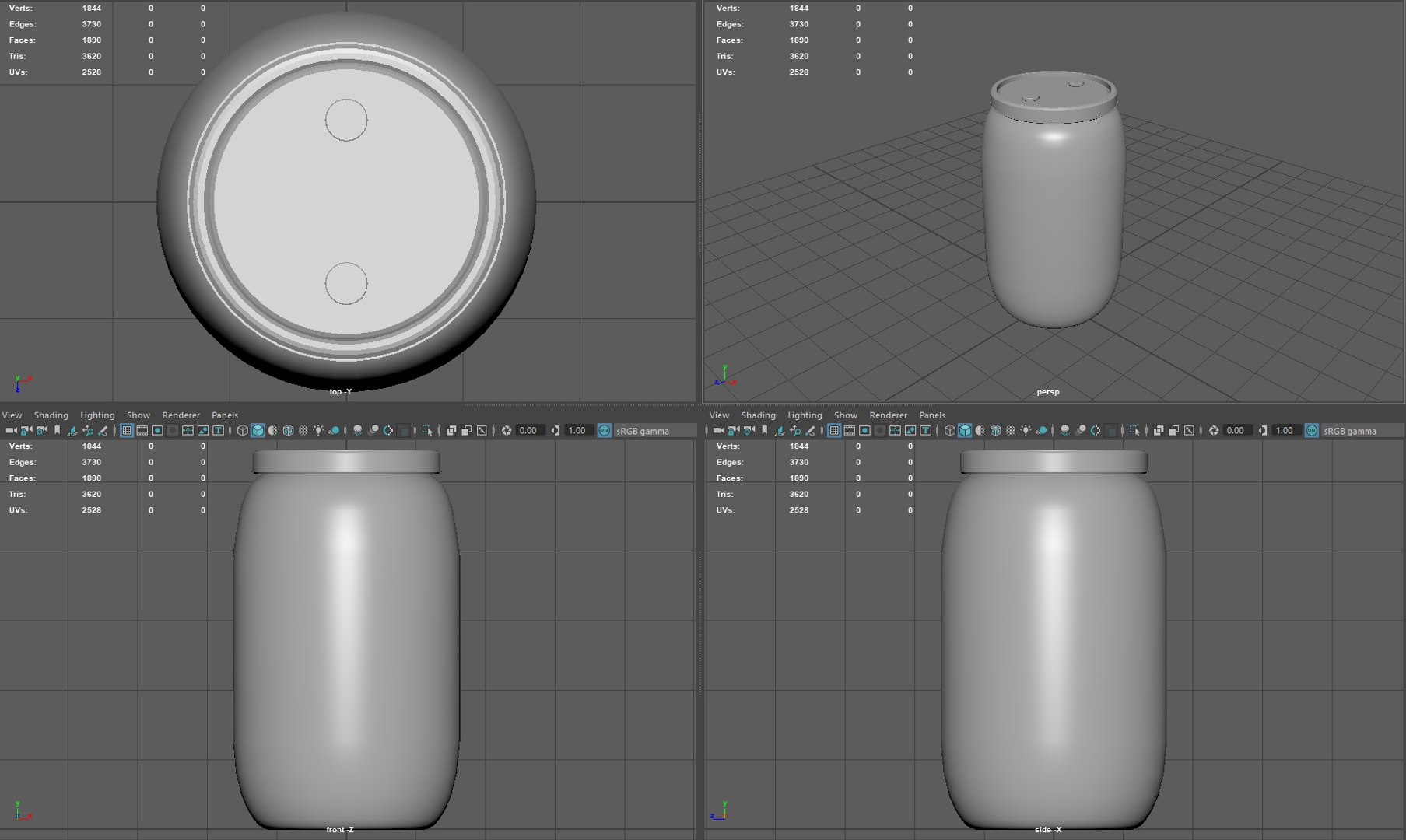The height and width of the screenshot is (840, 1406).
Task: Click the 'persp' camera label in perspective viewport
Action: coord(1047,391)
